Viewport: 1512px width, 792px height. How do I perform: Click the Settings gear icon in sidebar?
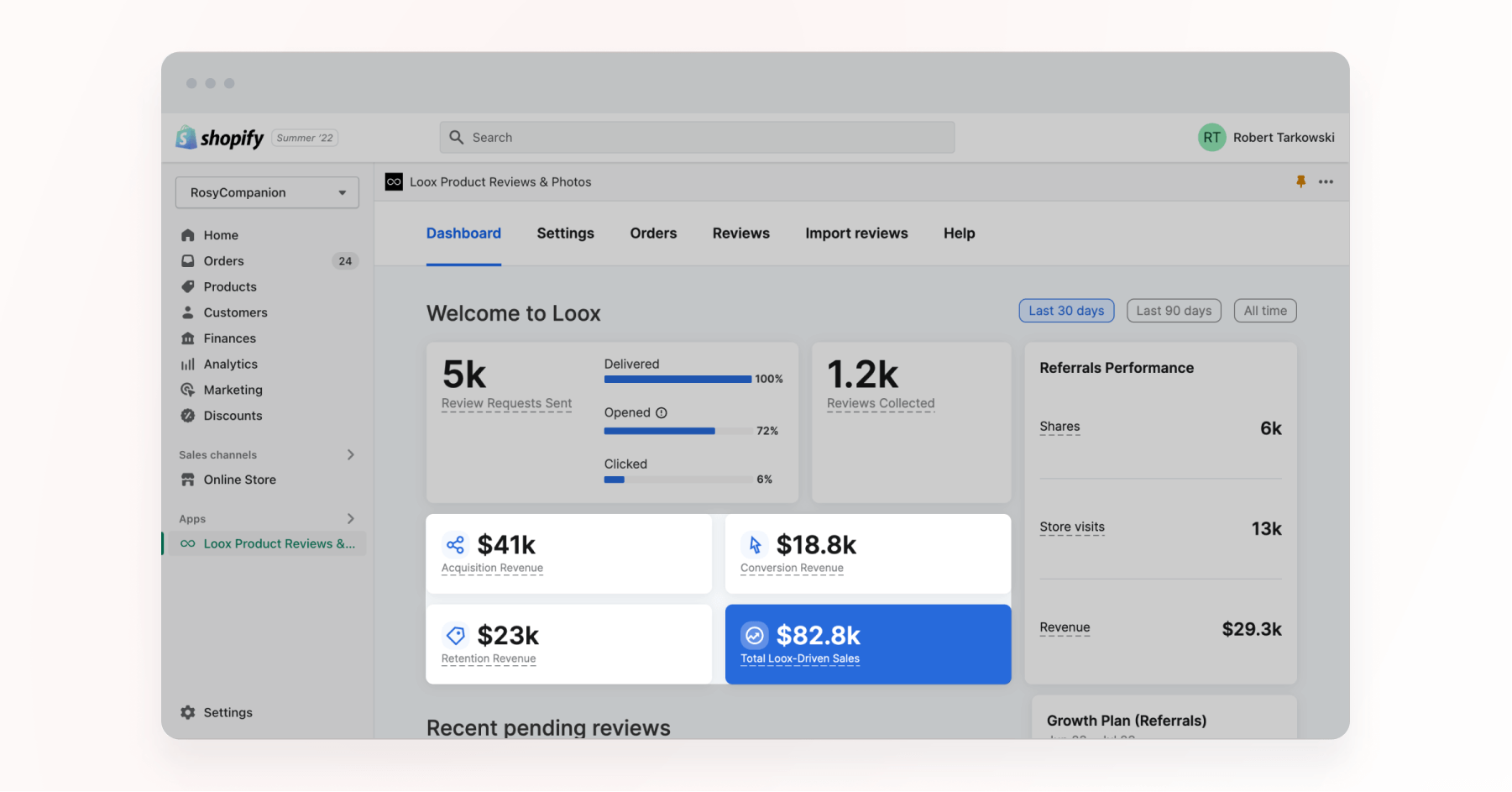(x=188, y=712)
